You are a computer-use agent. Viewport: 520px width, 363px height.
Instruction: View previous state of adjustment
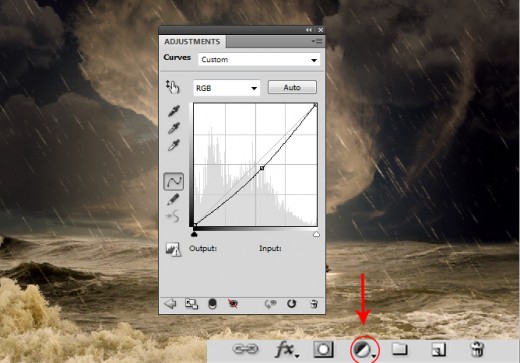point(270,304)
